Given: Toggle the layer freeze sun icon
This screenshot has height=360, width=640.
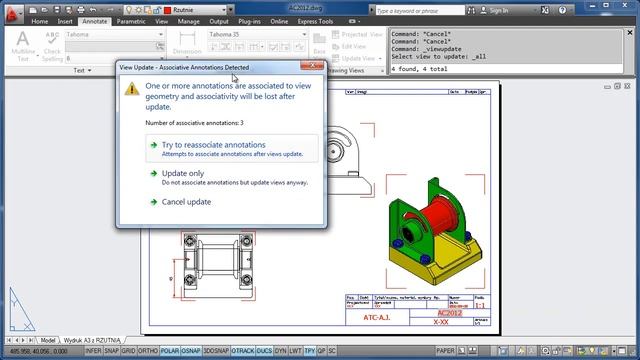Looking at the screenshot, I should pos(139,10).
